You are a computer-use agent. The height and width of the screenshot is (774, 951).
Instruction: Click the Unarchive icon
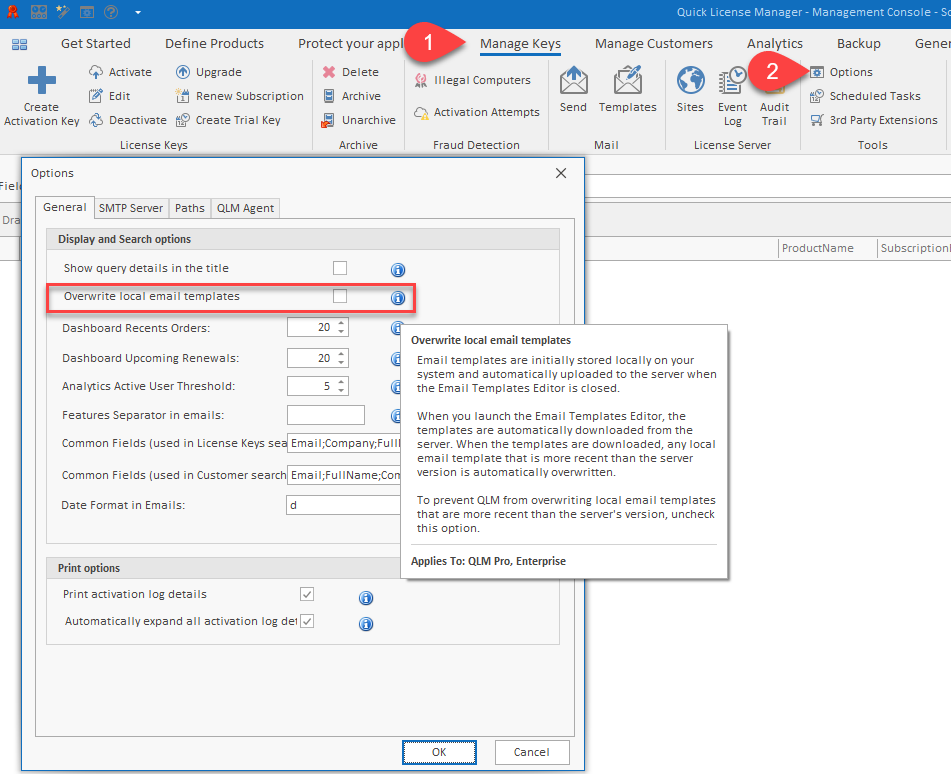click(328, 120)
